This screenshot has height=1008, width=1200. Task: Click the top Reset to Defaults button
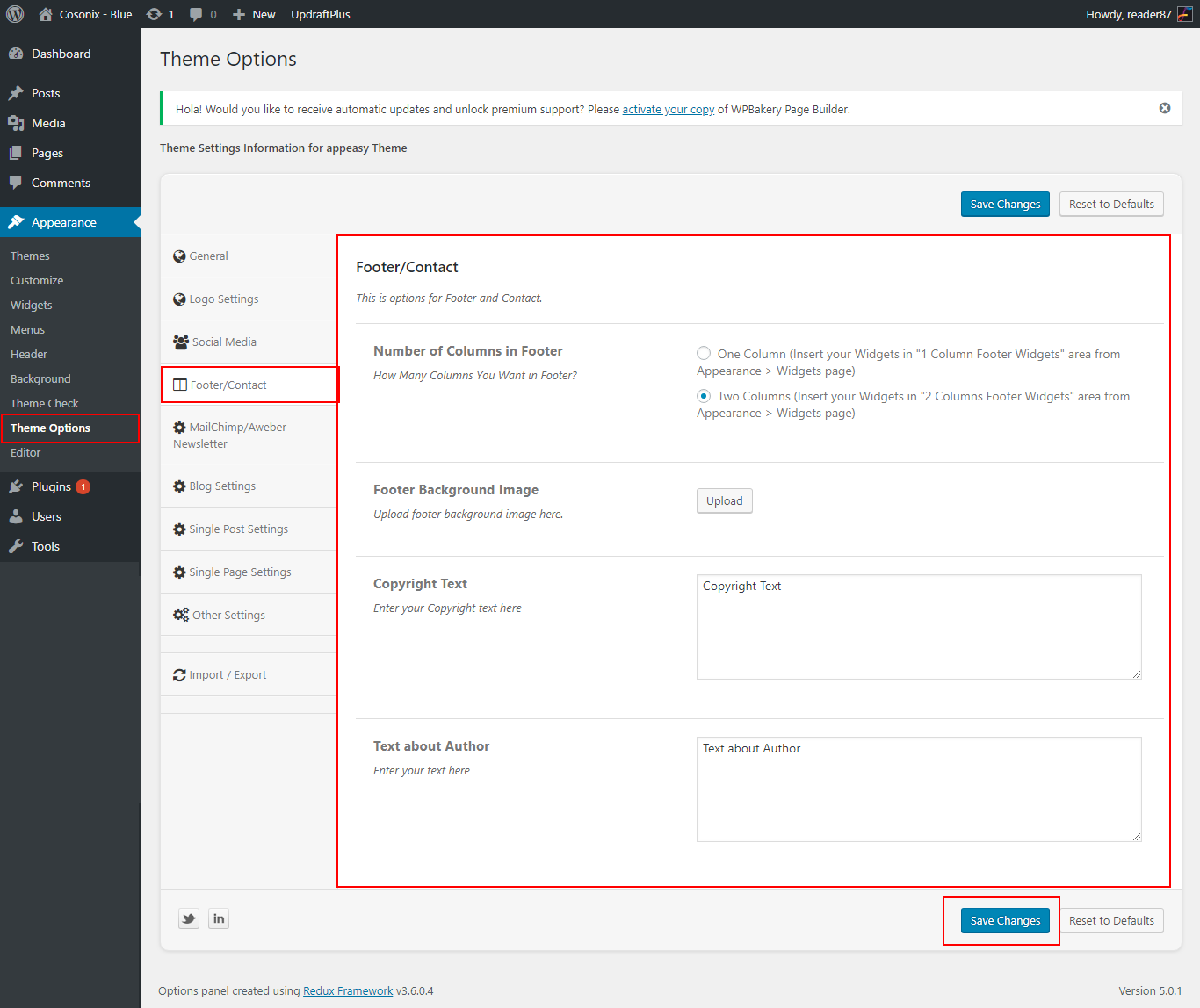(x=1111, y=204)
